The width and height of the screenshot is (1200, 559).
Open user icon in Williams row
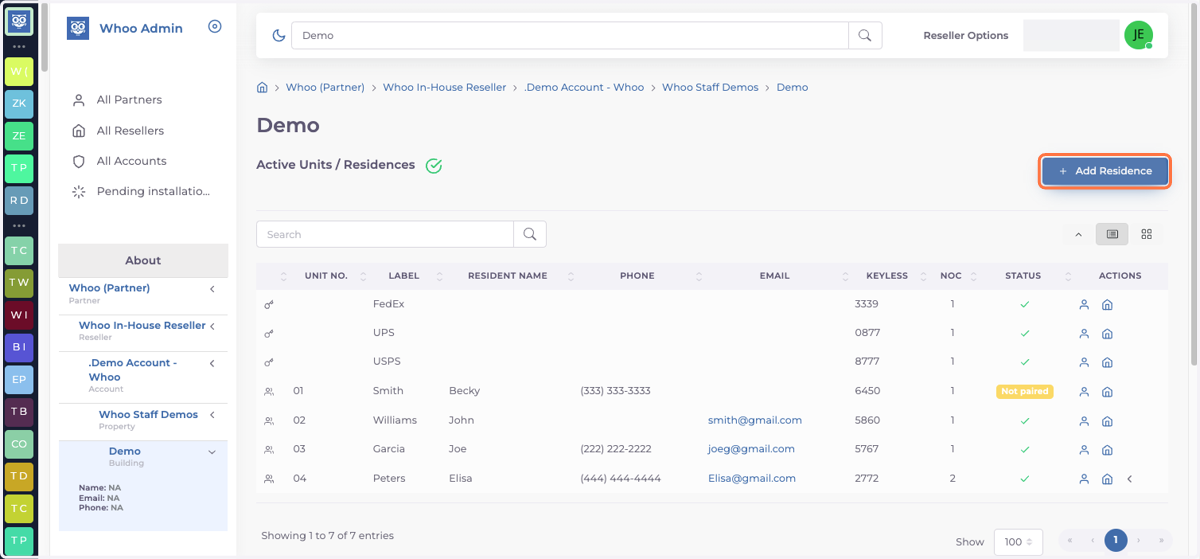click(x=1084, y=421)
